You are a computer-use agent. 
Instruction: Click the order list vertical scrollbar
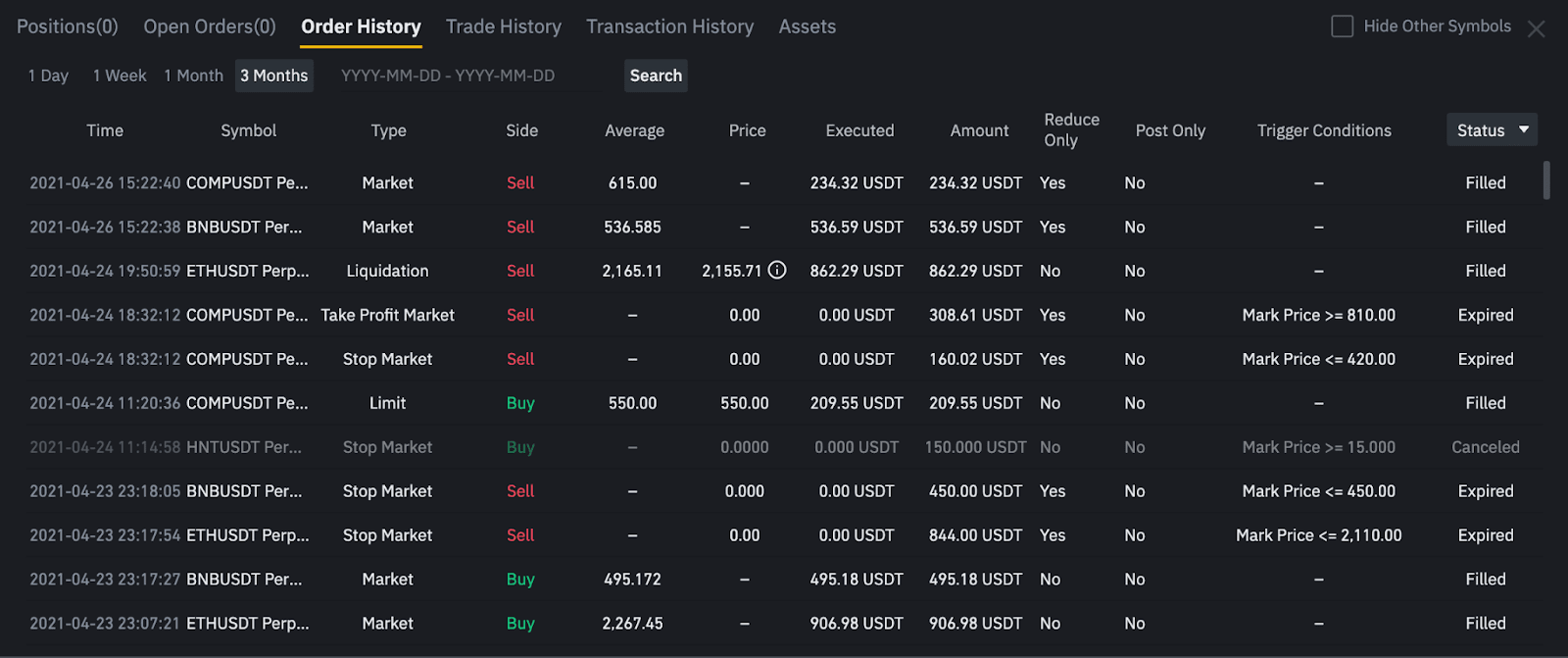tap(1546, 180)
